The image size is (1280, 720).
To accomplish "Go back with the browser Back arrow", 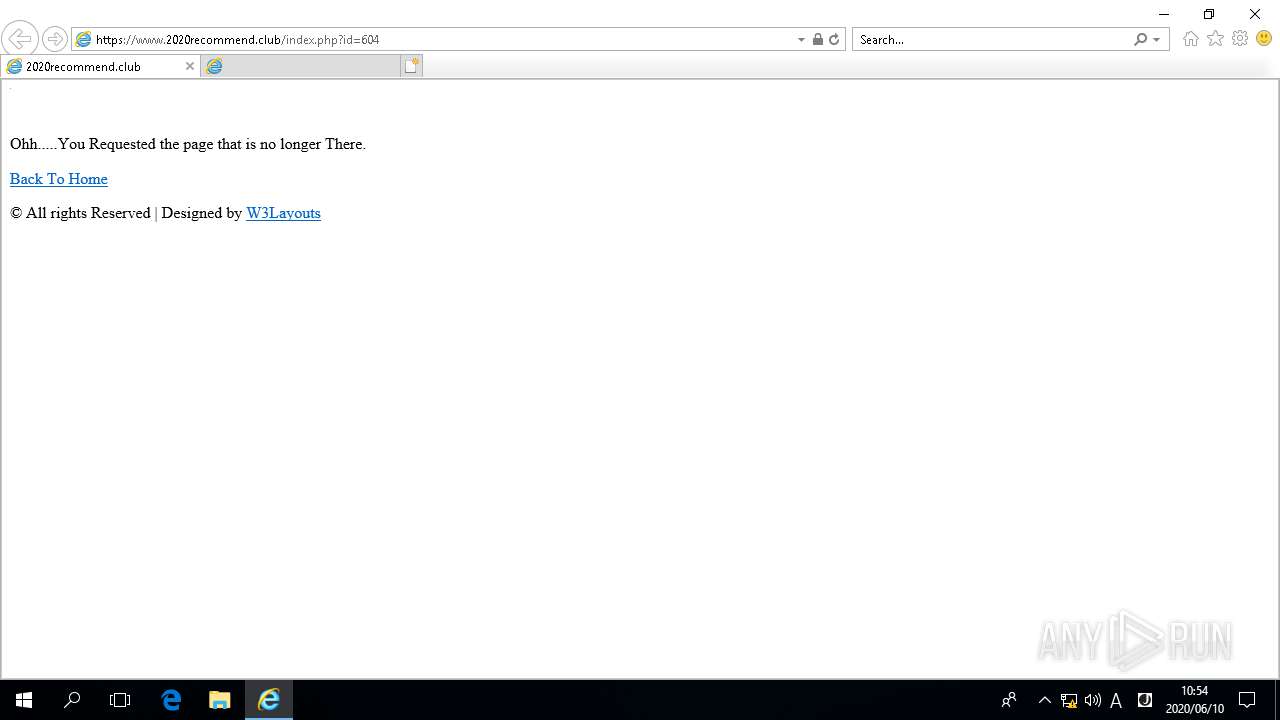I will (x=19, y=40).
